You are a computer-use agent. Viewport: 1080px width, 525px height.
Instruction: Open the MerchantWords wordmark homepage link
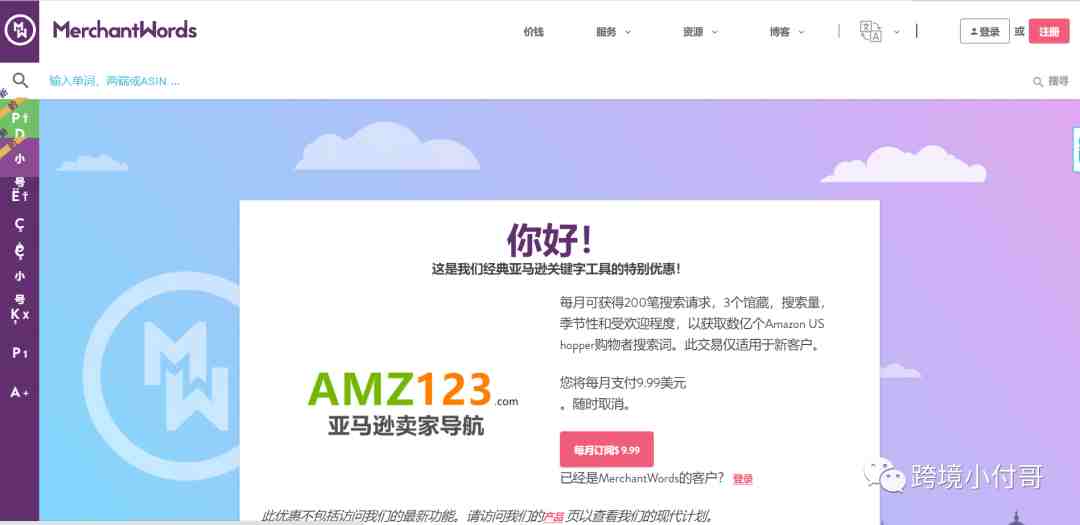pos(125,30)
